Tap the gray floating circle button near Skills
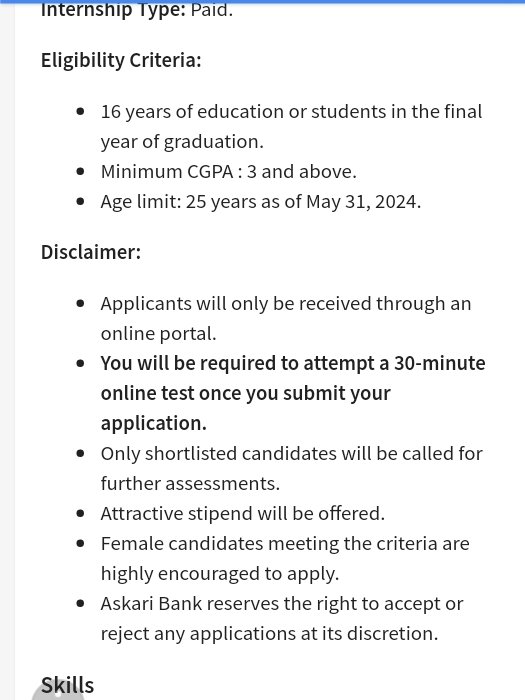525x700 pixels. [58, 690]
